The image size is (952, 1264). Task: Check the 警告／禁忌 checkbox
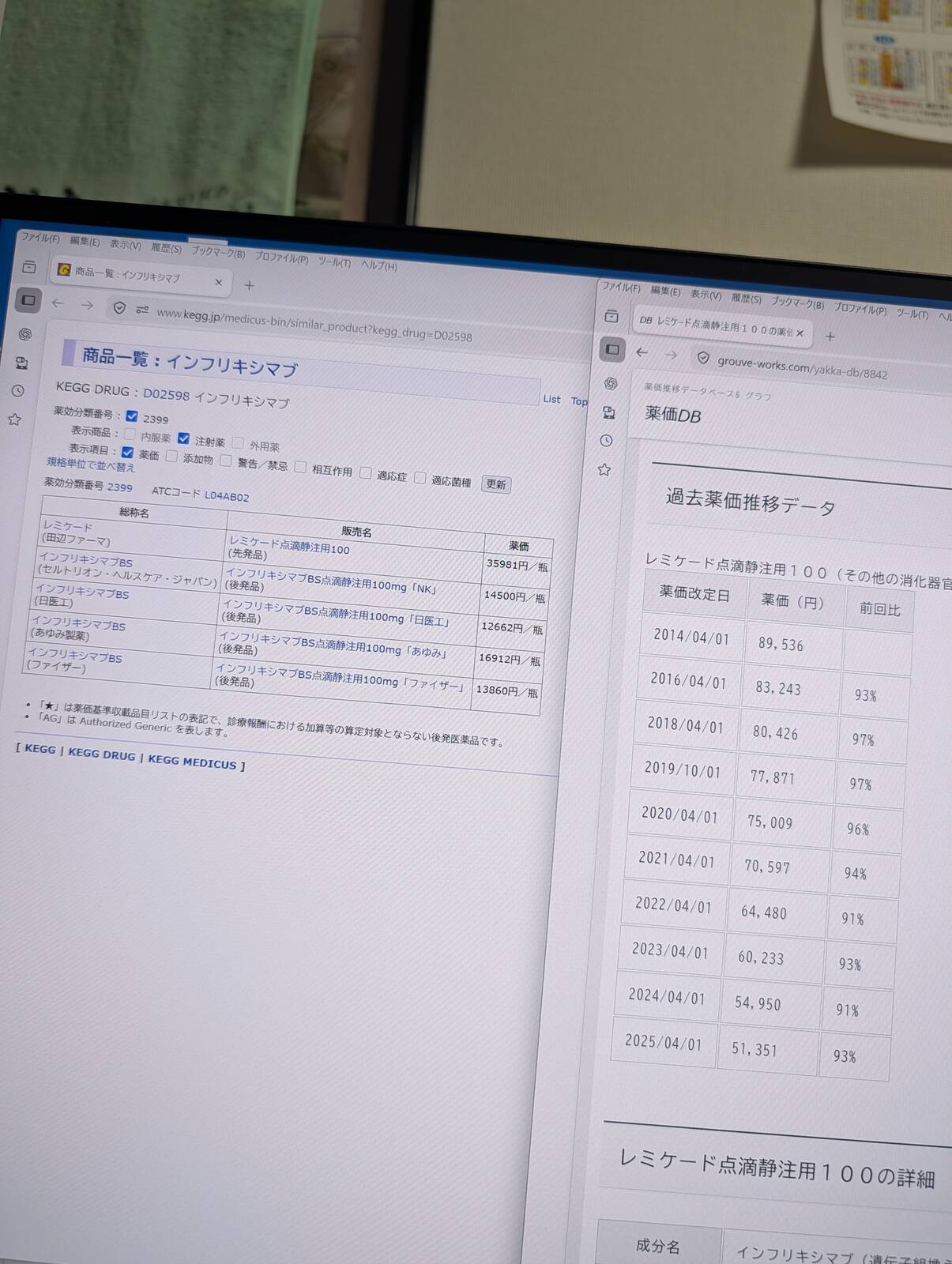pos(226,461)
